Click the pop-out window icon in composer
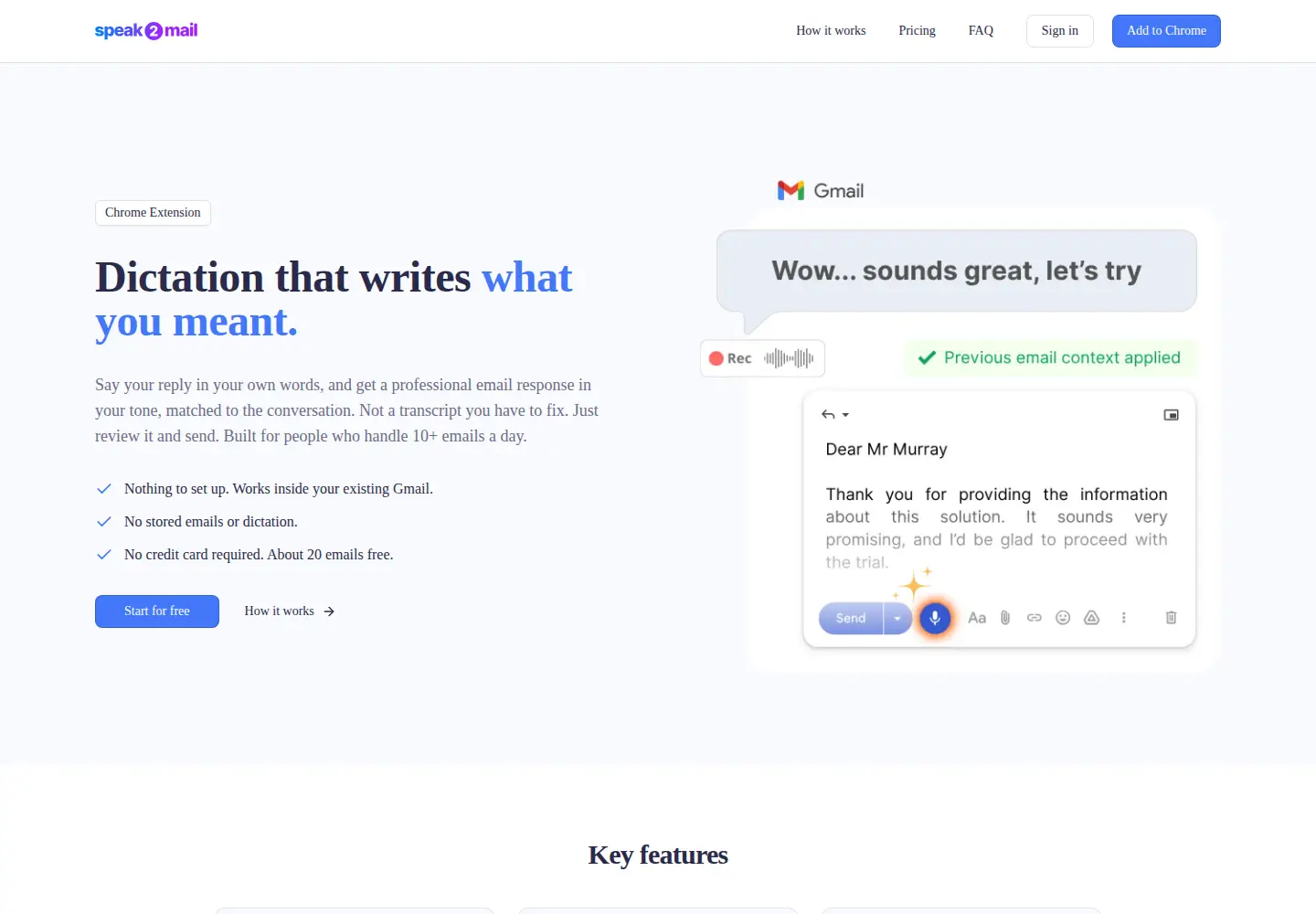Image resolution: width=1316 pixels, height=914 pixels. pos(1171,415)
